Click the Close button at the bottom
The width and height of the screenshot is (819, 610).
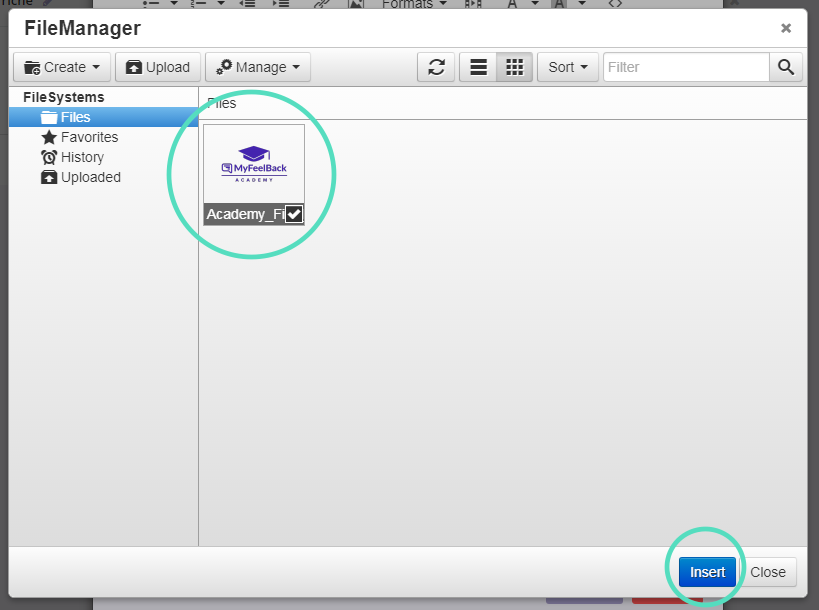(768, 572)
